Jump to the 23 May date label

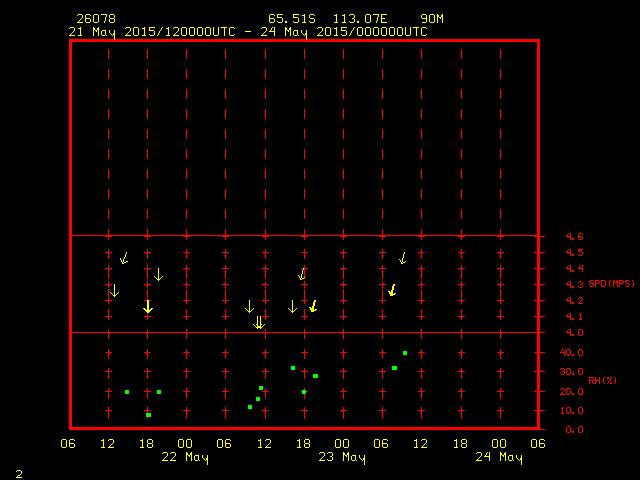[x=342, y=458]
